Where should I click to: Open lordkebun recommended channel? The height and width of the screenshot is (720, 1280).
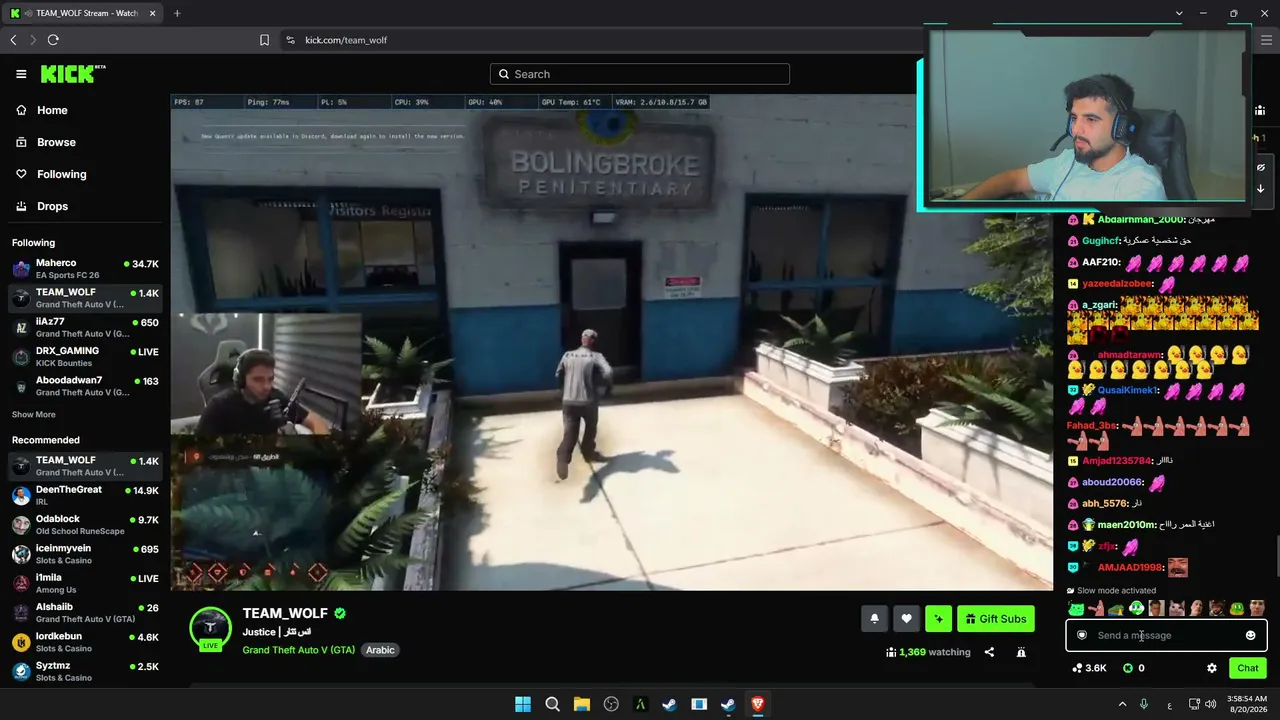(x=85, y=641)
